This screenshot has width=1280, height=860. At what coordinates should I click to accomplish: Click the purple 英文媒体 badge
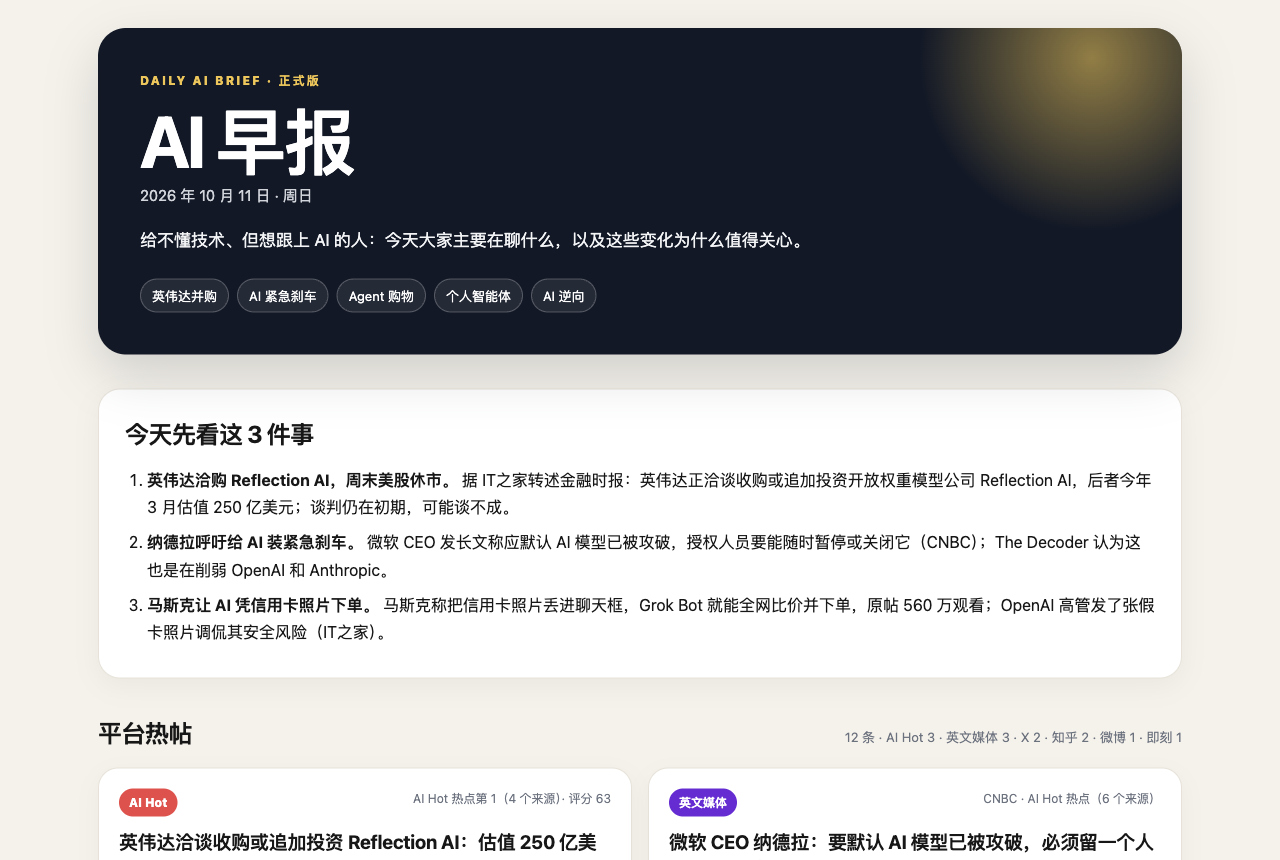click(x=703, y=802)
